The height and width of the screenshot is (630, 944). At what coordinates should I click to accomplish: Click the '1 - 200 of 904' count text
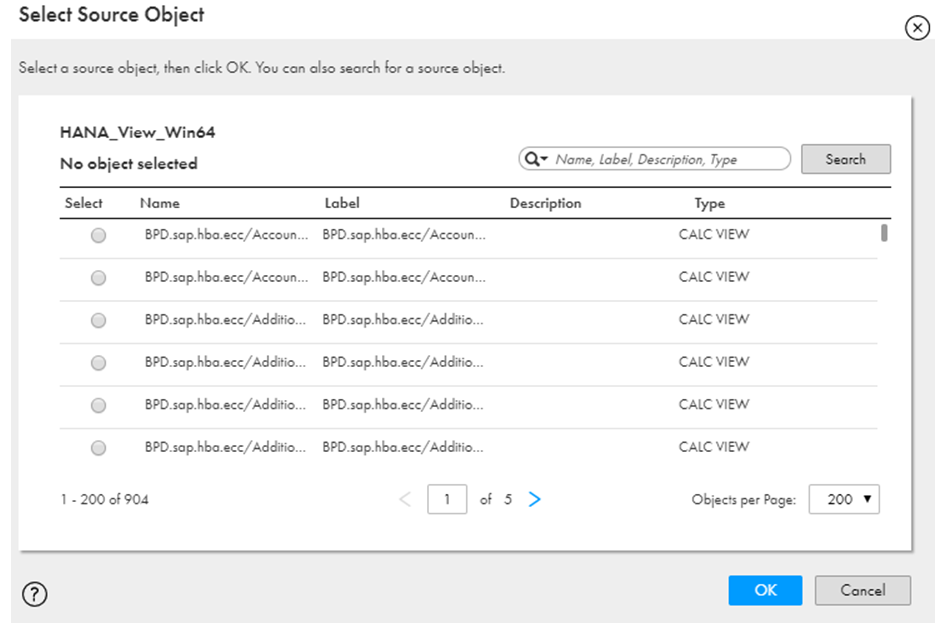(x=105, y=499)
